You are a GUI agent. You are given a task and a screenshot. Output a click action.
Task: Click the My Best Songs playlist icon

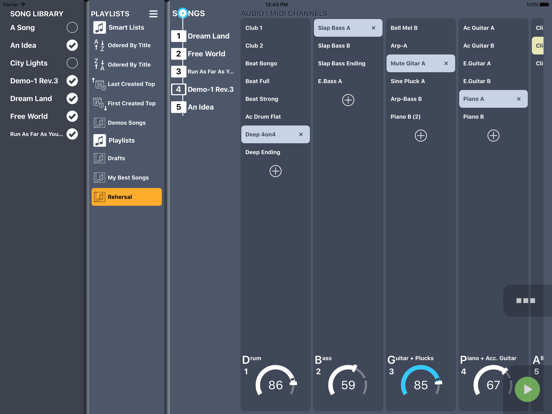pos(99,177)
